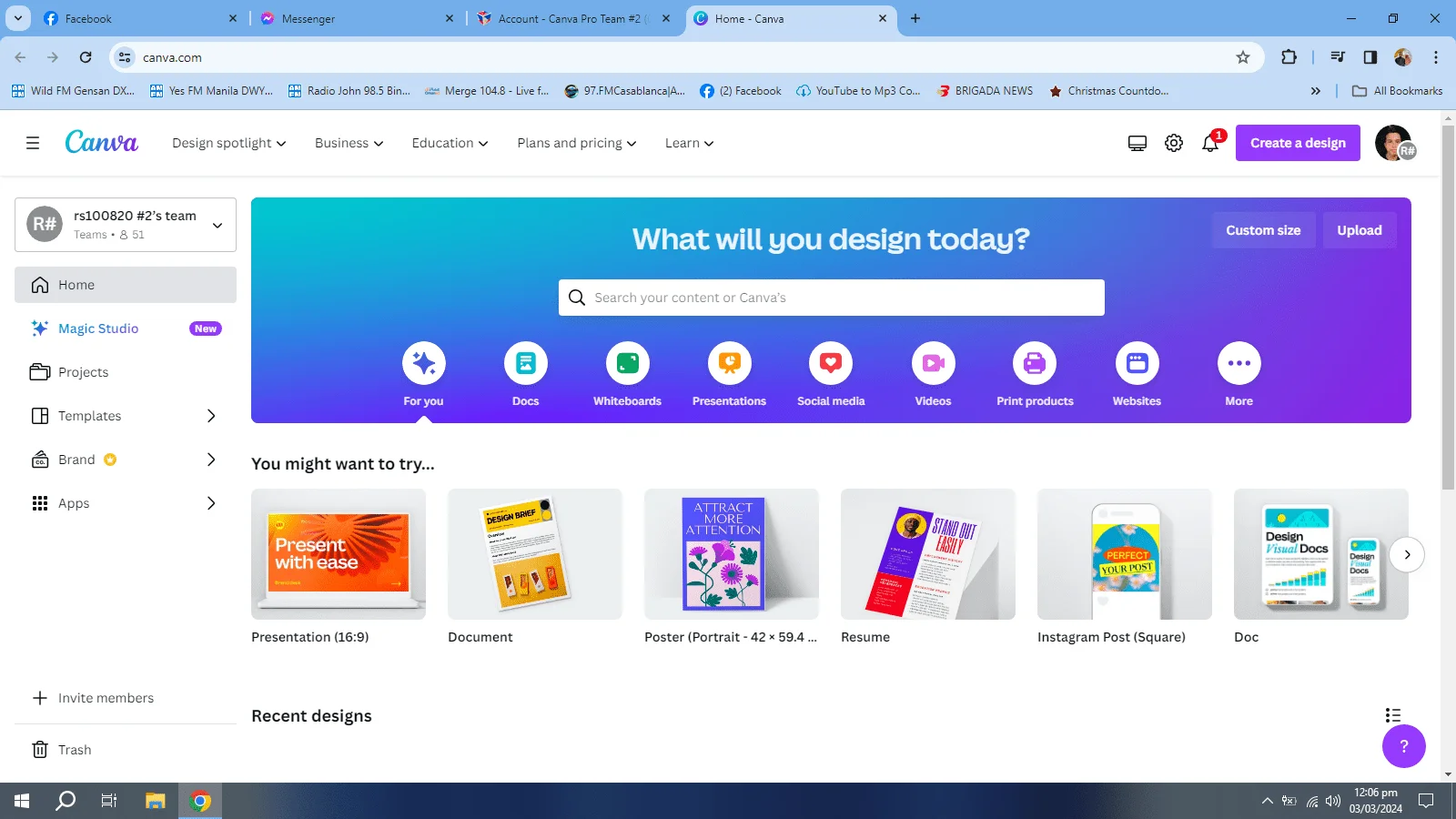The height and width of the screenshot is (819, 1456).
Task: Open the Presentation (16:9) thumbnail
Action: pos(339,554)
